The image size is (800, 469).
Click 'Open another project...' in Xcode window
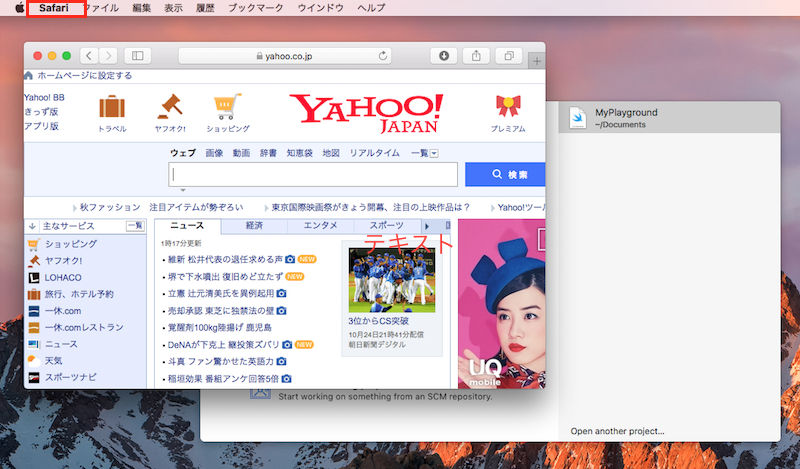pos(617,431)
